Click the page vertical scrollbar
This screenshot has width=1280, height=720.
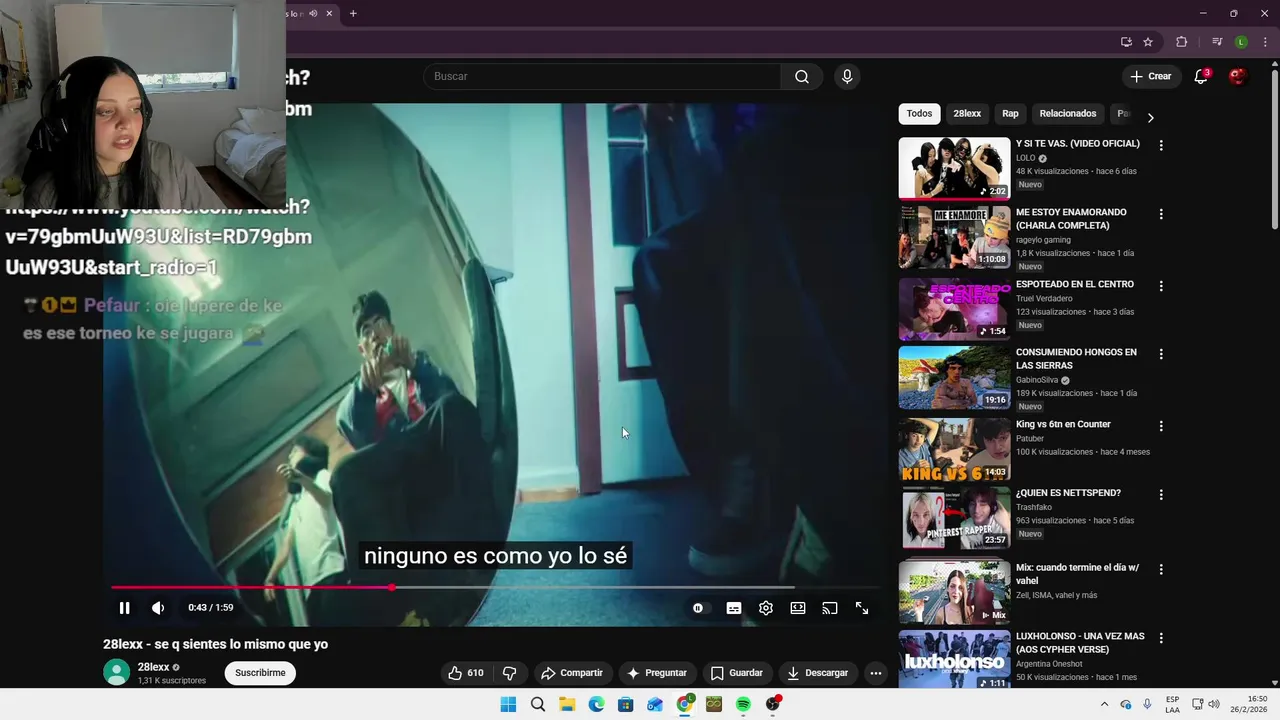[1275, 150]
